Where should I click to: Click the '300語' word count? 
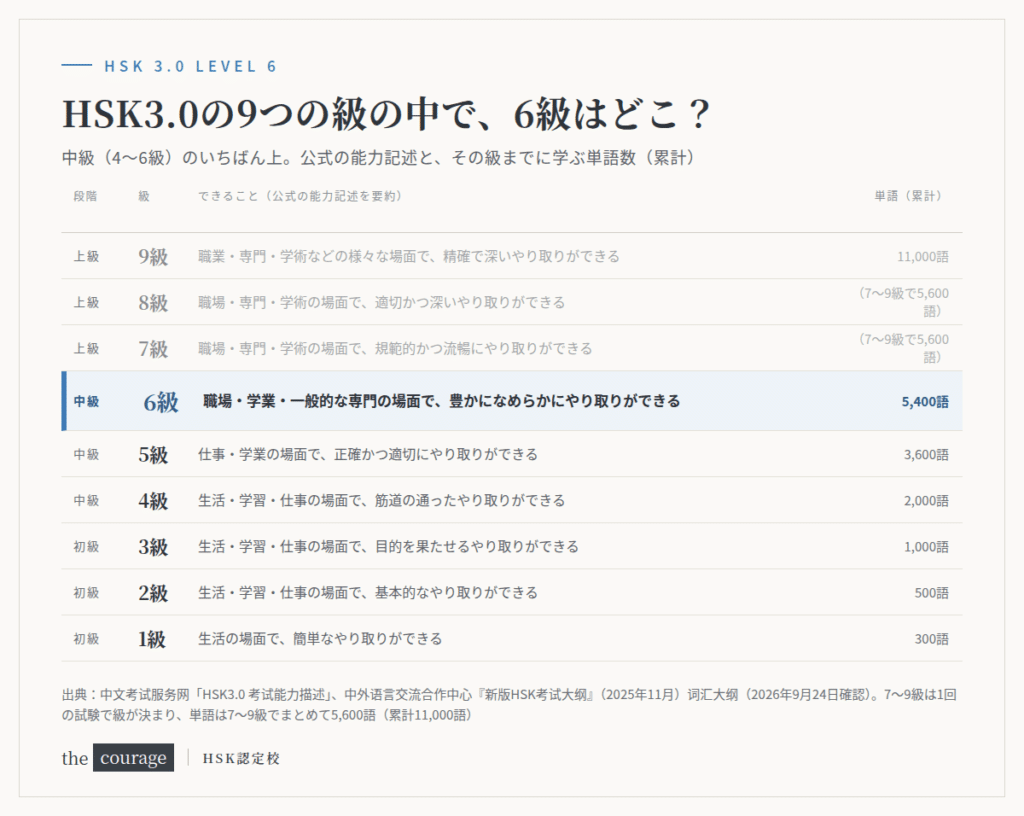931,640
